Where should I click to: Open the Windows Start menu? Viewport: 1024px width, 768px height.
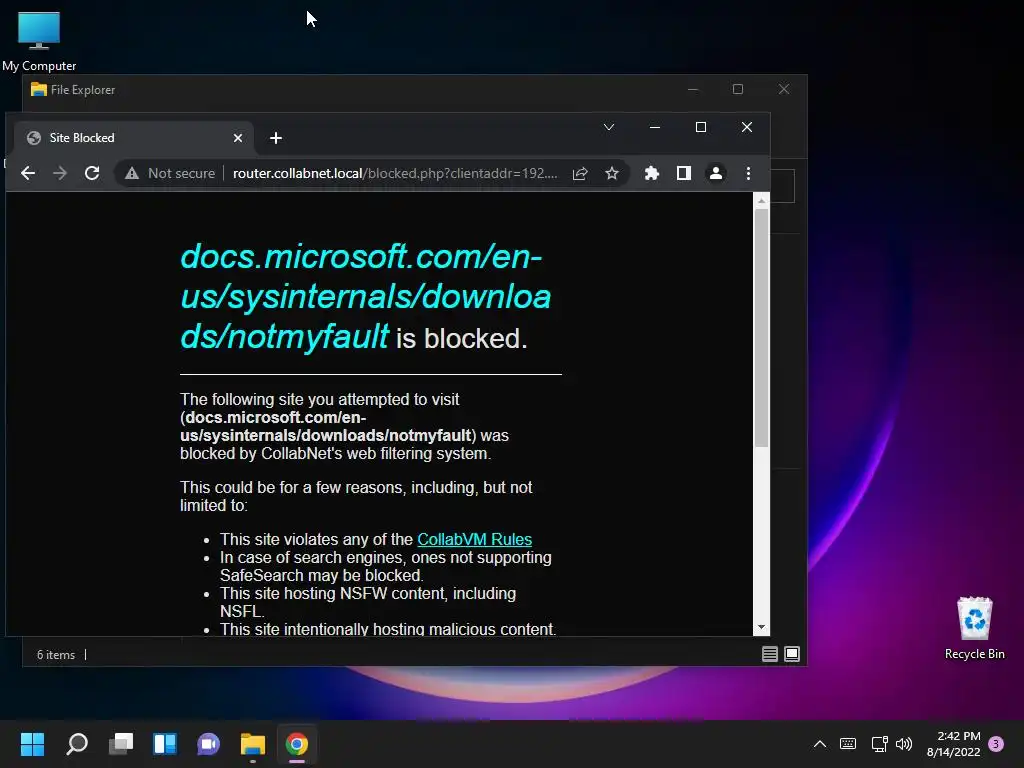tap(32, 744)
